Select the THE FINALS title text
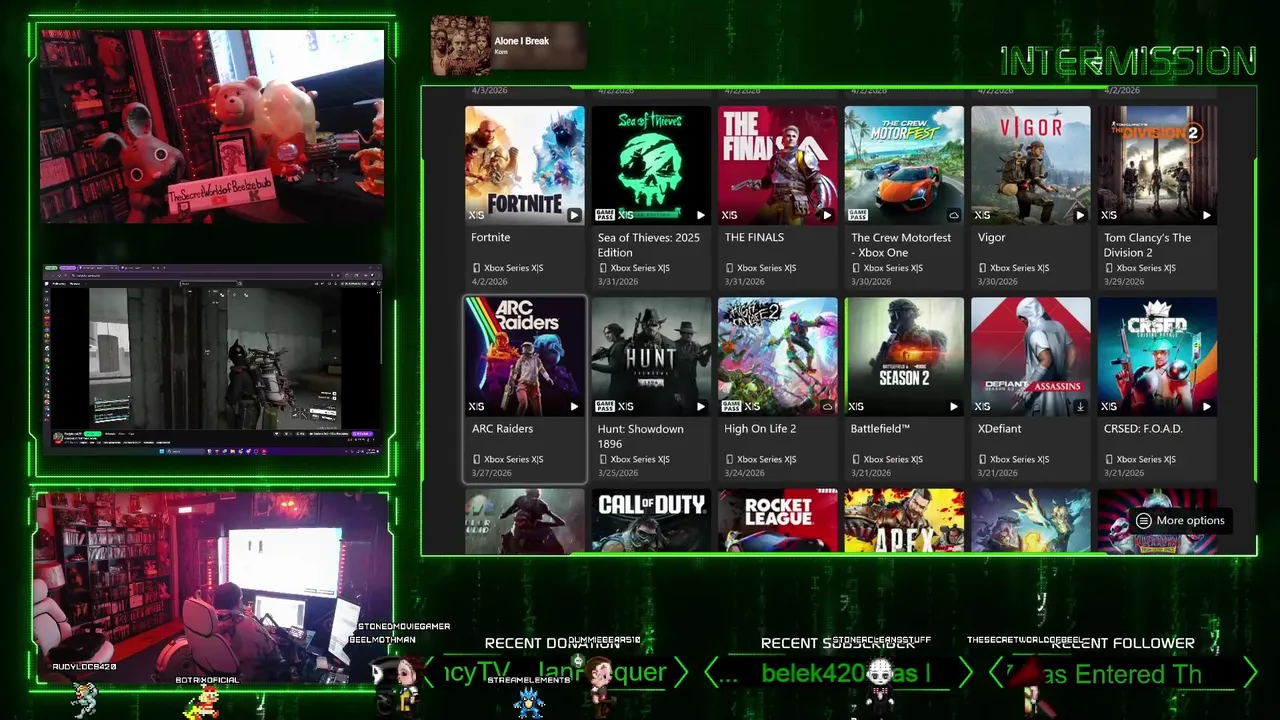This screenshot has width=1280, height=720. click(754, 237)
